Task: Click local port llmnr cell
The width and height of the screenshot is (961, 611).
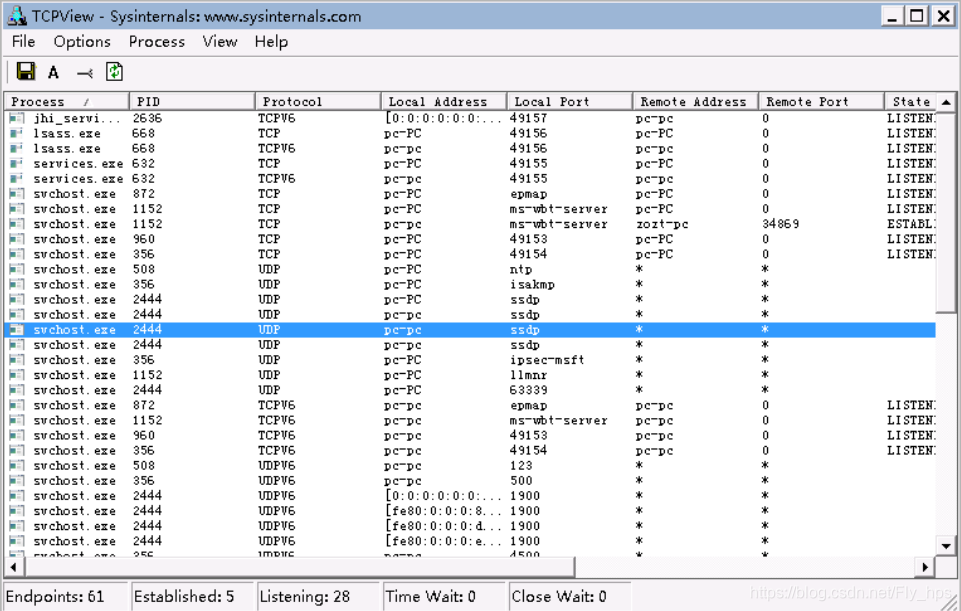Action: [x=528, y=375]
